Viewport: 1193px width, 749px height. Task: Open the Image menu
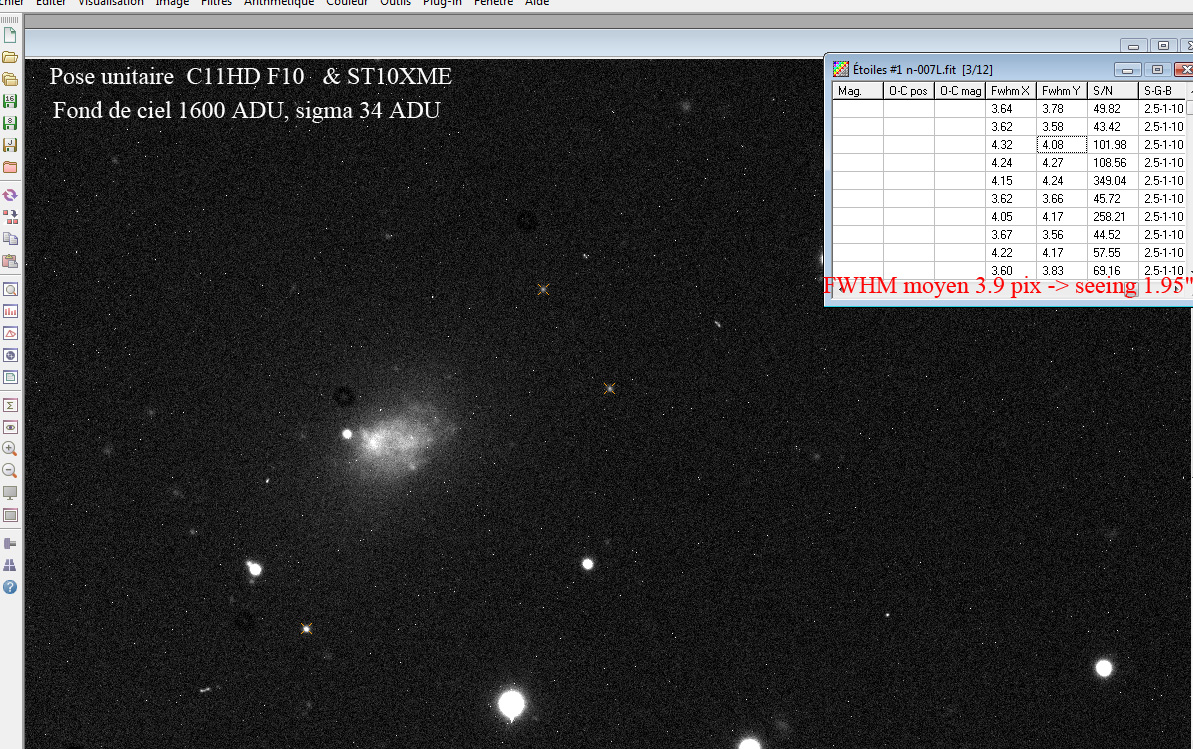pyautogui.click(x=172, y=3)
